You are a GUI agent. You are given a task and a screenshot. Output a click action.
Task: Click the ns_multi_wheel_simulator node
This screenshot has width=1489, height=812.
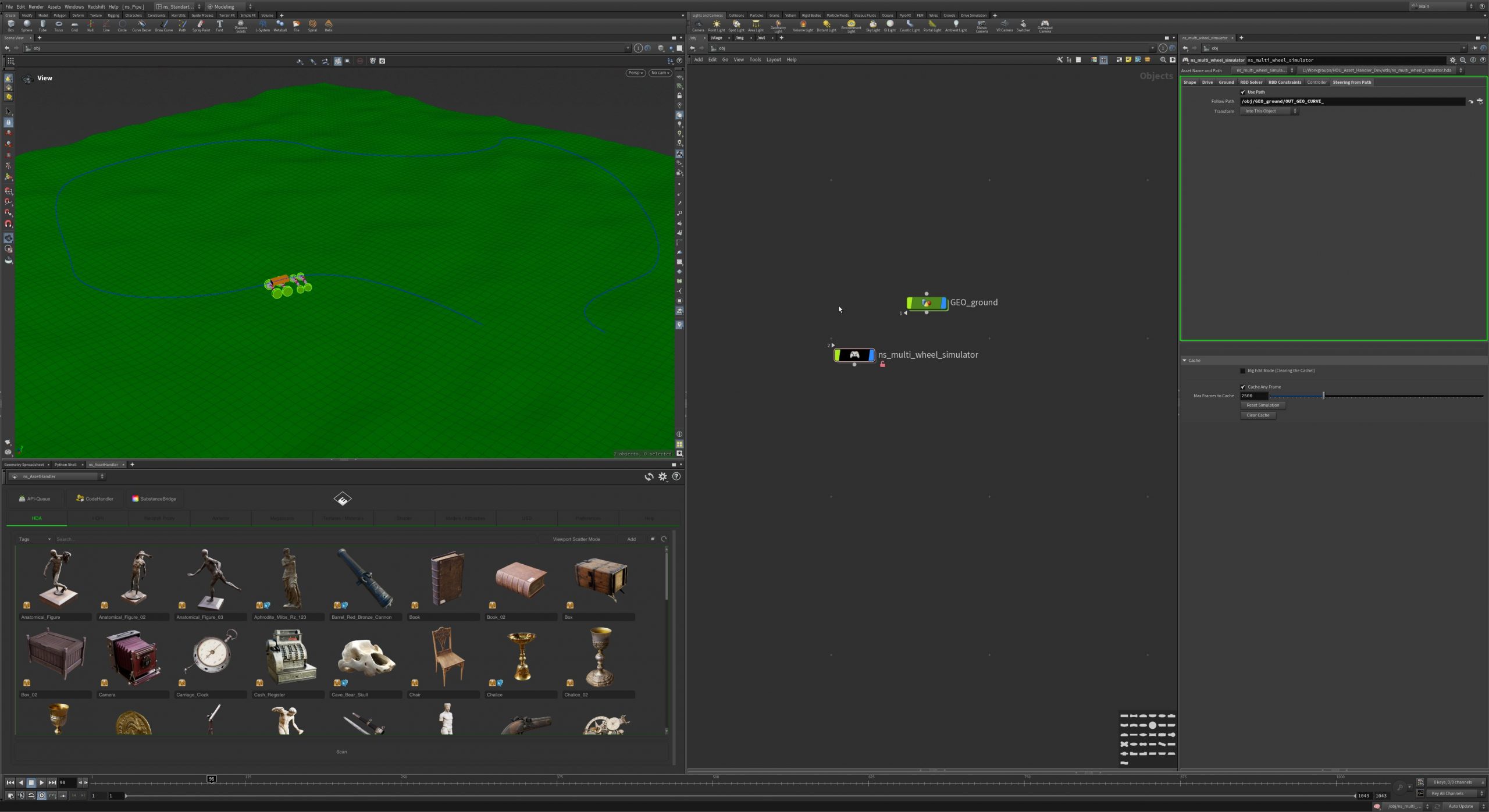coord(854,355)
